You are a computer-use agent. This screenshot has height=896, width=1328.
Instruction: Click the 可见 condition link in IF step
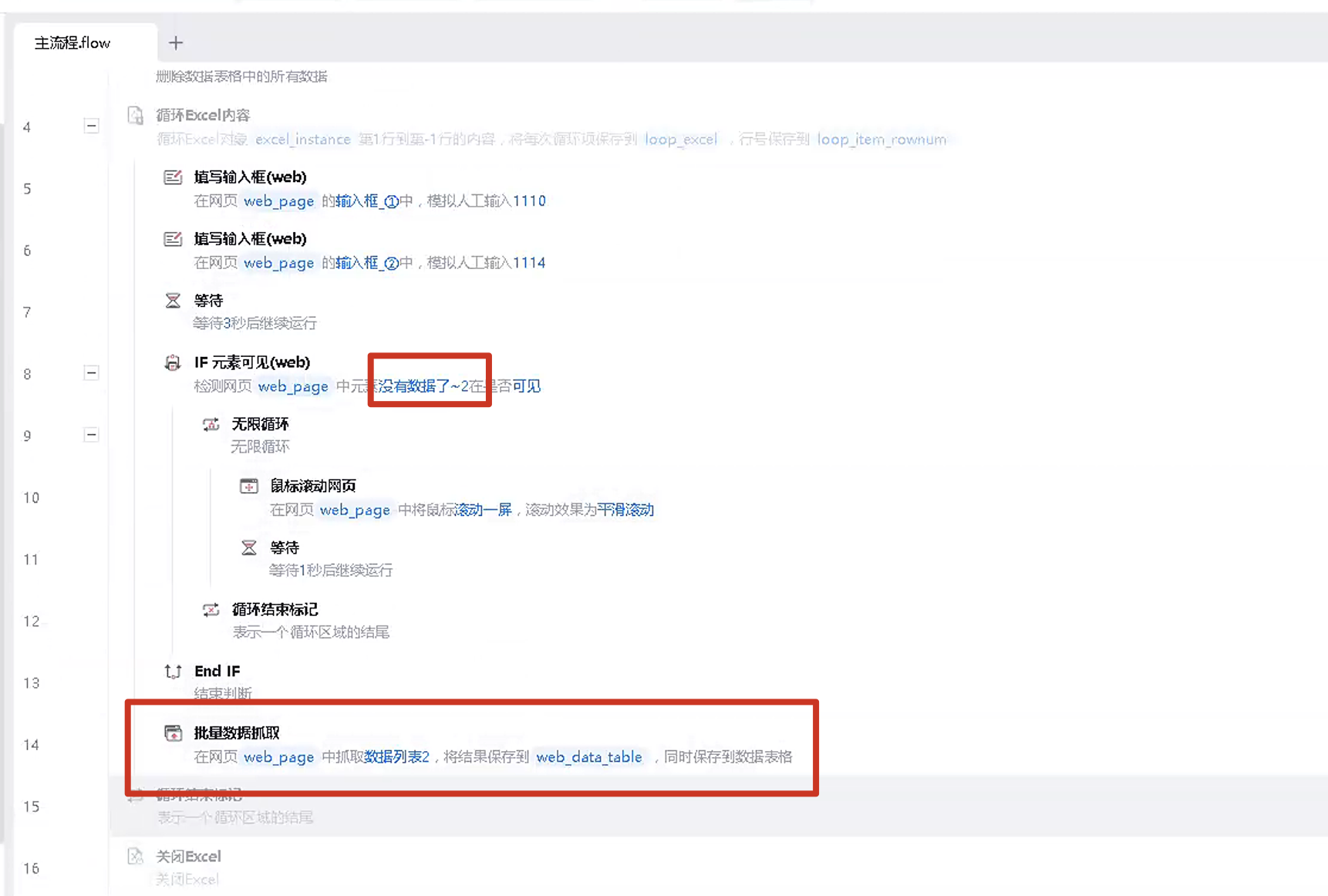pyautogui.click(x=527, y=386)
